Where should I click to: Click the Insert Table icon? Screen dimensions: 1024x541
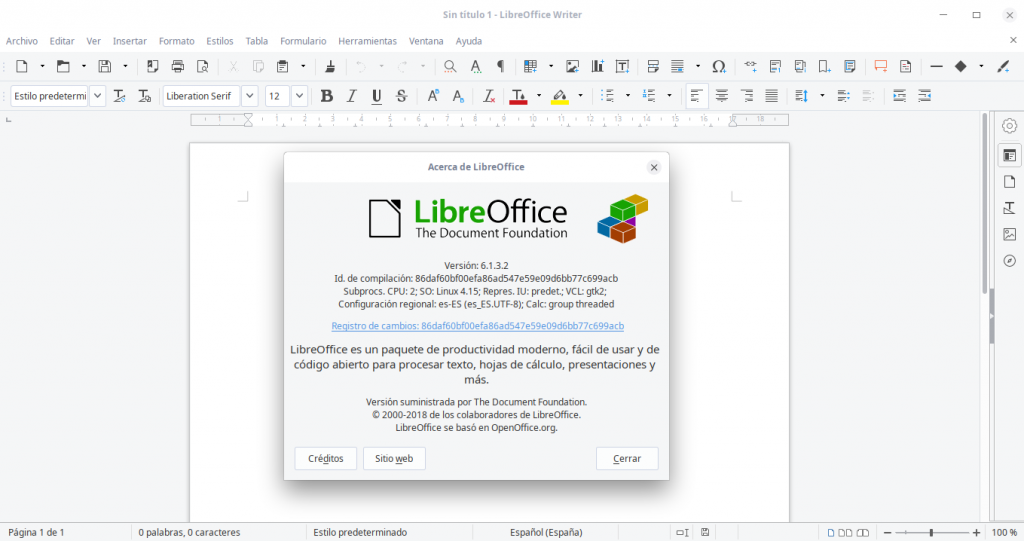point(530,66)
